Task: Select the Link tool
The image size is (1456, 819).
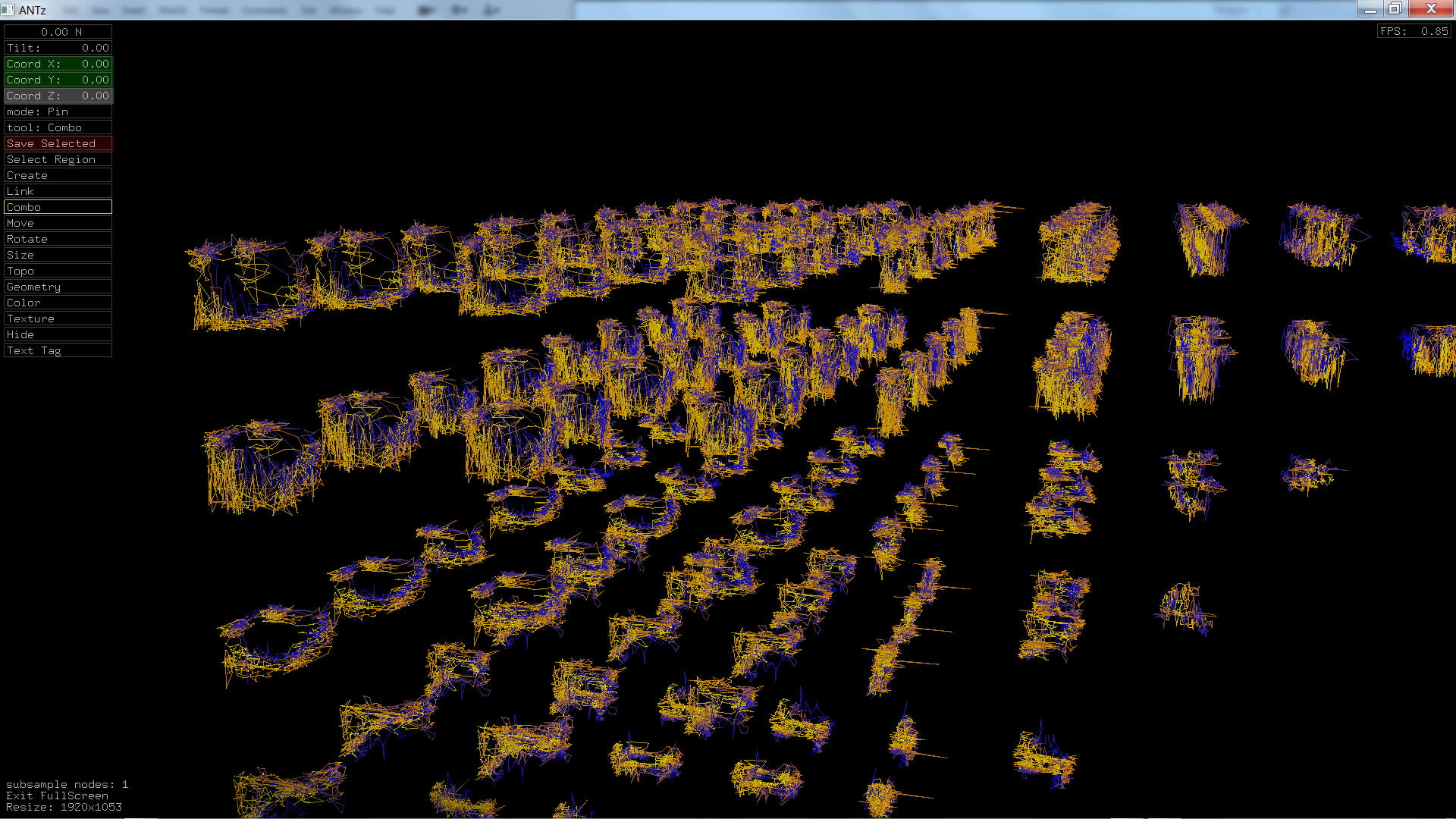Action: click(x=58, y=191)
